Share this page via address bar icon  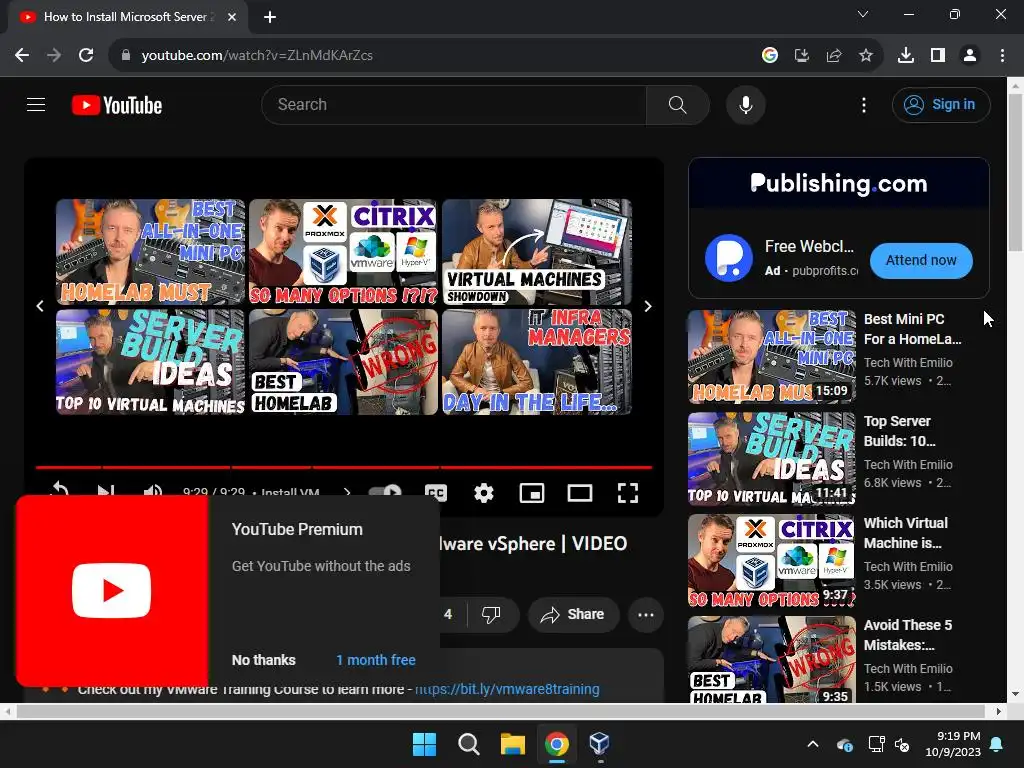[833, 56]
